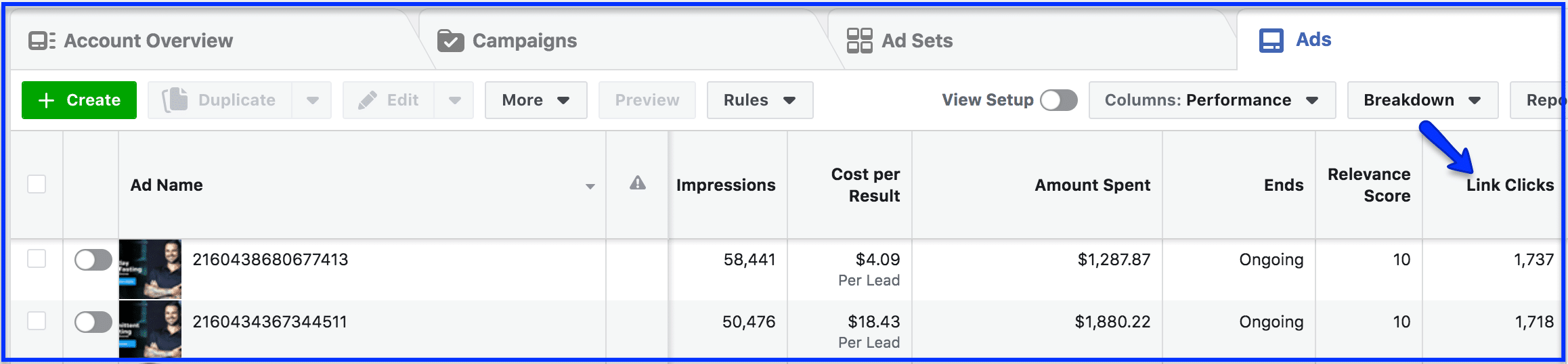Click the Edit pencil icon

point(368,100)
